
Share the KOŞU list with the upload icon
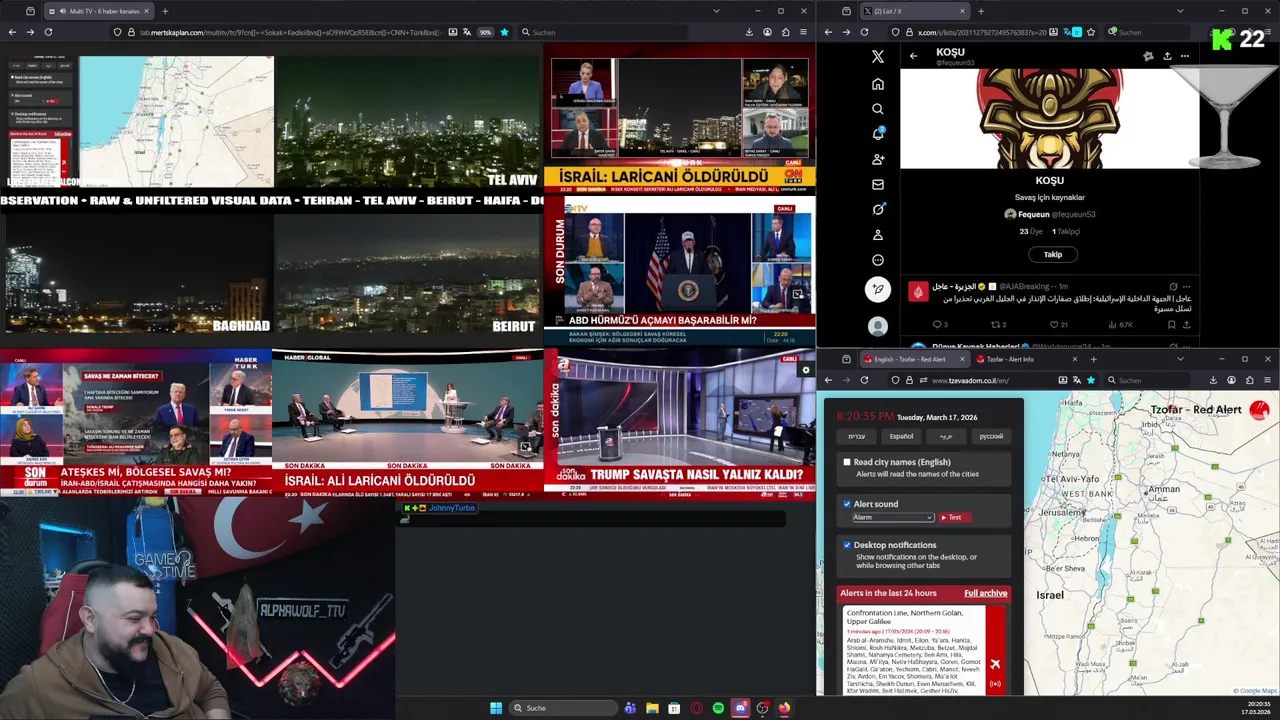point(1167,56)
